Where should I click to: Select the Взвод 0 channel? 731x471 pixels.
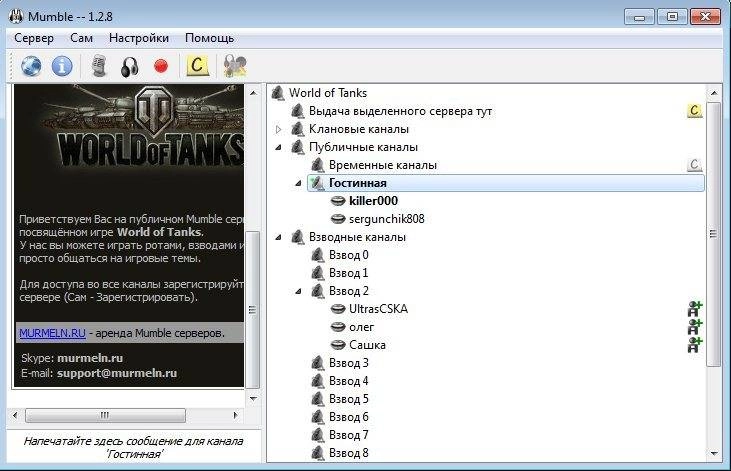[349, 255]
